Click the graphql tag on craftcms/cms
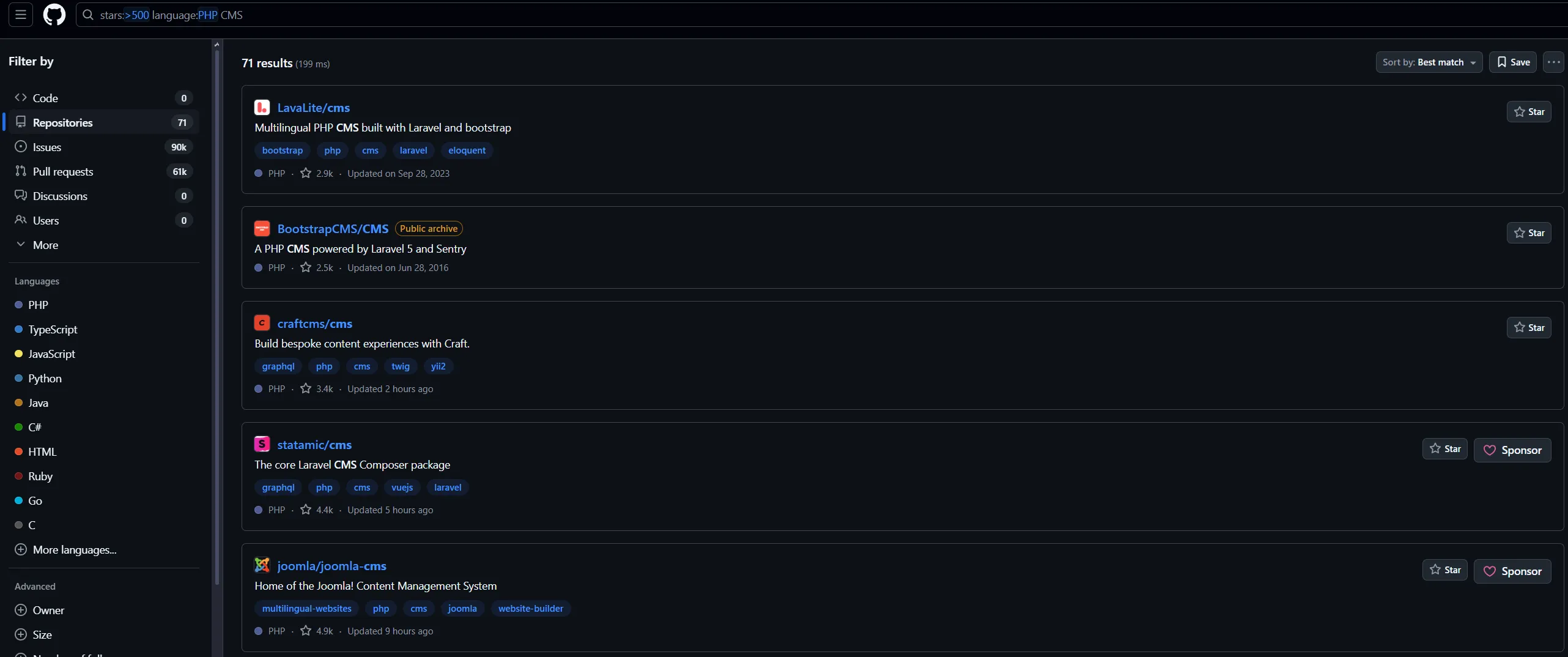The image size is (1568, 657). [278, 366]
